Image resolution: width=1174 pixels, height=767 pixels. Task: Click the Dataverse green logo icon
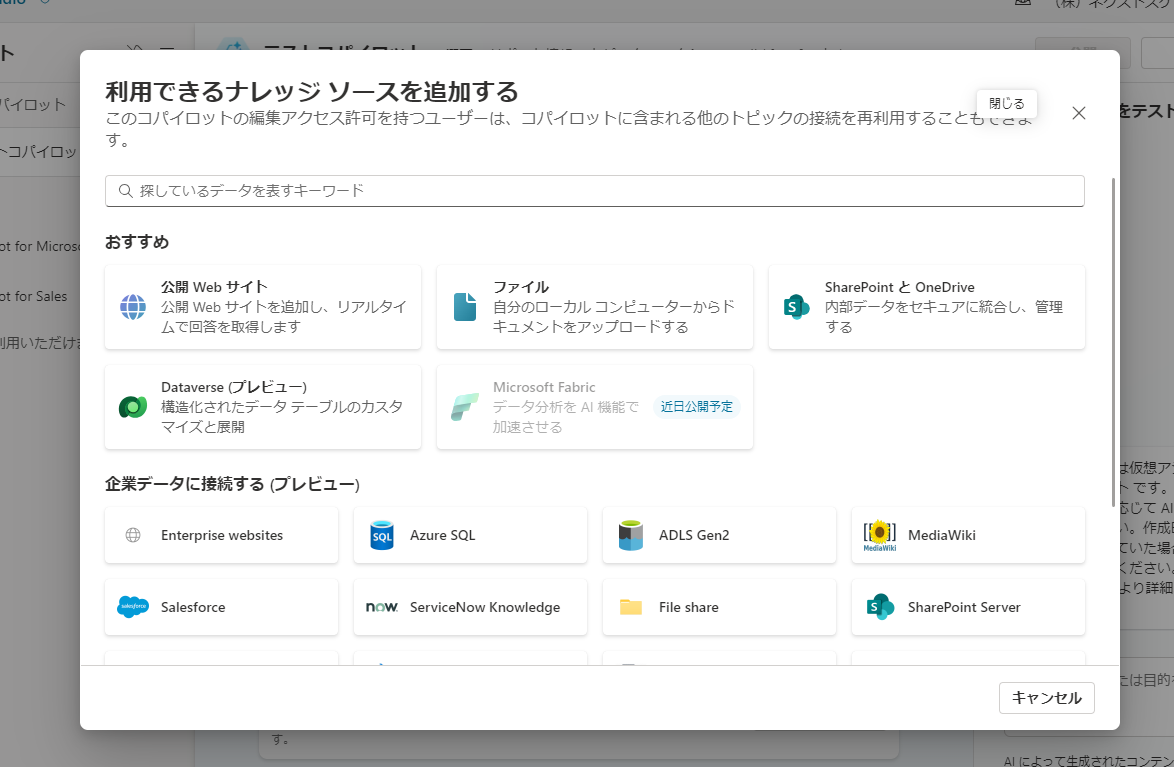point(133,407)
